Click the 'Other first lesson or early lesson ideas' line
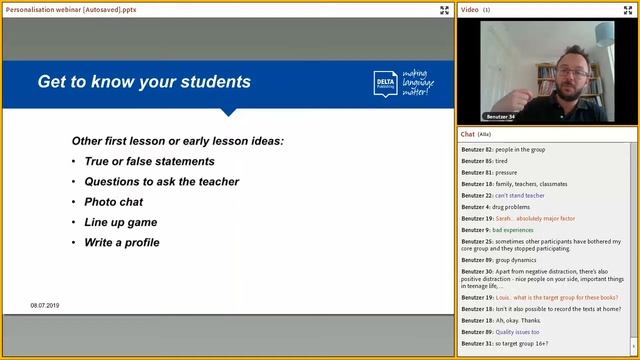640x360 pixels. 178,141
